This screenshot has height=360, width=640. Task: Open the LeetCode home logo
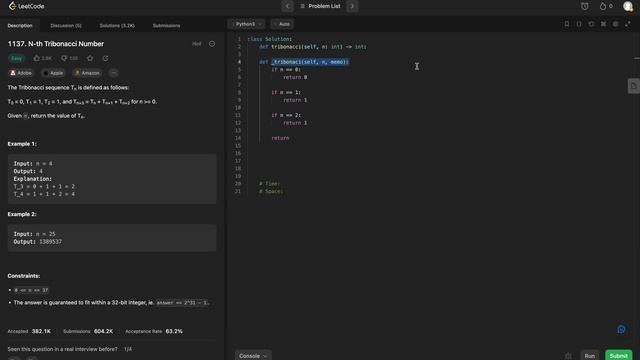pyautogui.click(x=27, y=6)
